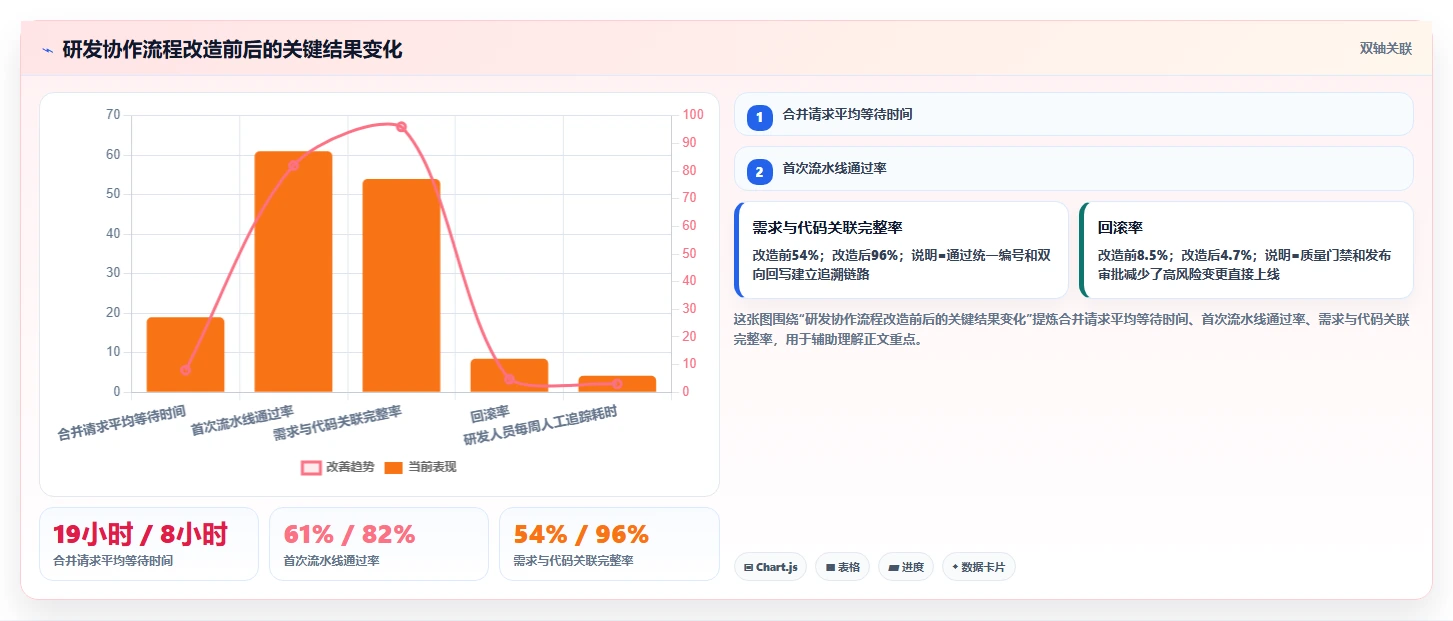Click the orange 当前表现 legend swatch
This screenshot has height=621, width=1453.
pos(394,467)
